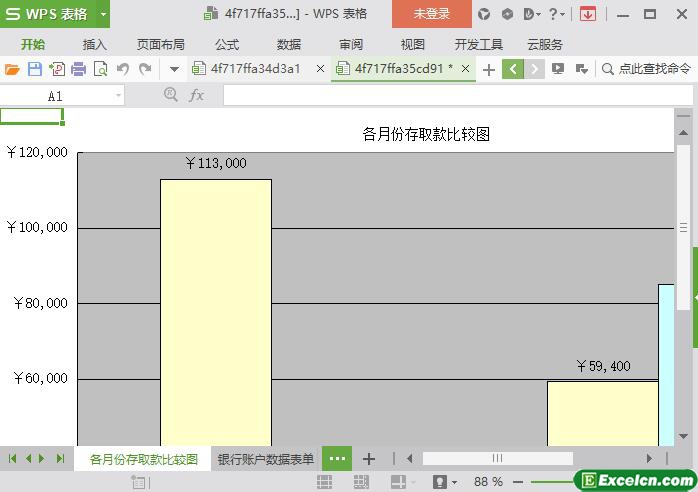Image resolution: width=698 pixels, height=492 pixels.
Task: Go to previous document tab (green arrow)
Action: (x=513, y=69)
